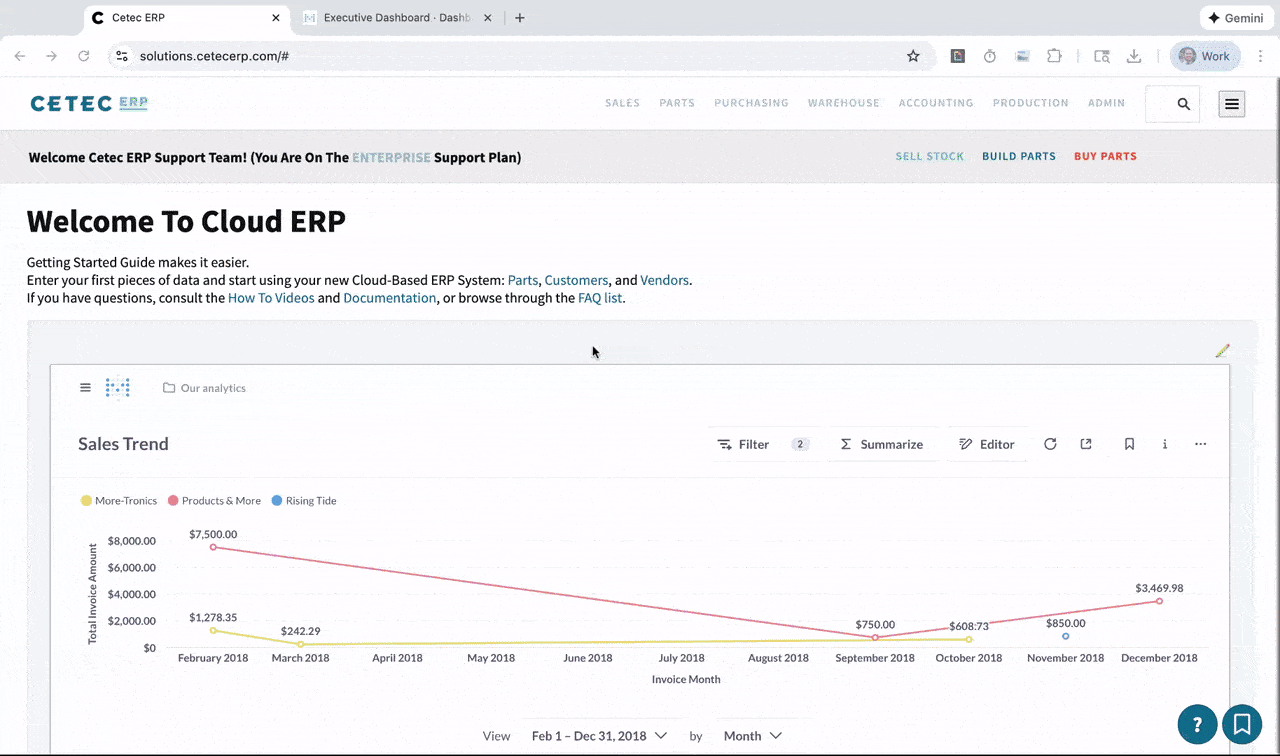Click the address bar URL field
Viewport: 1280px width, 756px height.
tap(214, 56)
